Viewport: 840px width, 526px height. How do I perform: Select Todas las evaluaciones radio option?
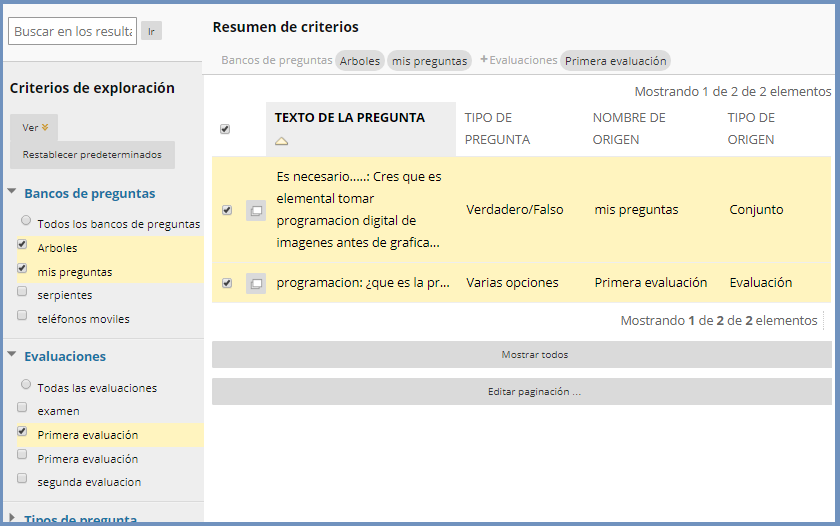click(x=26, y=384)
